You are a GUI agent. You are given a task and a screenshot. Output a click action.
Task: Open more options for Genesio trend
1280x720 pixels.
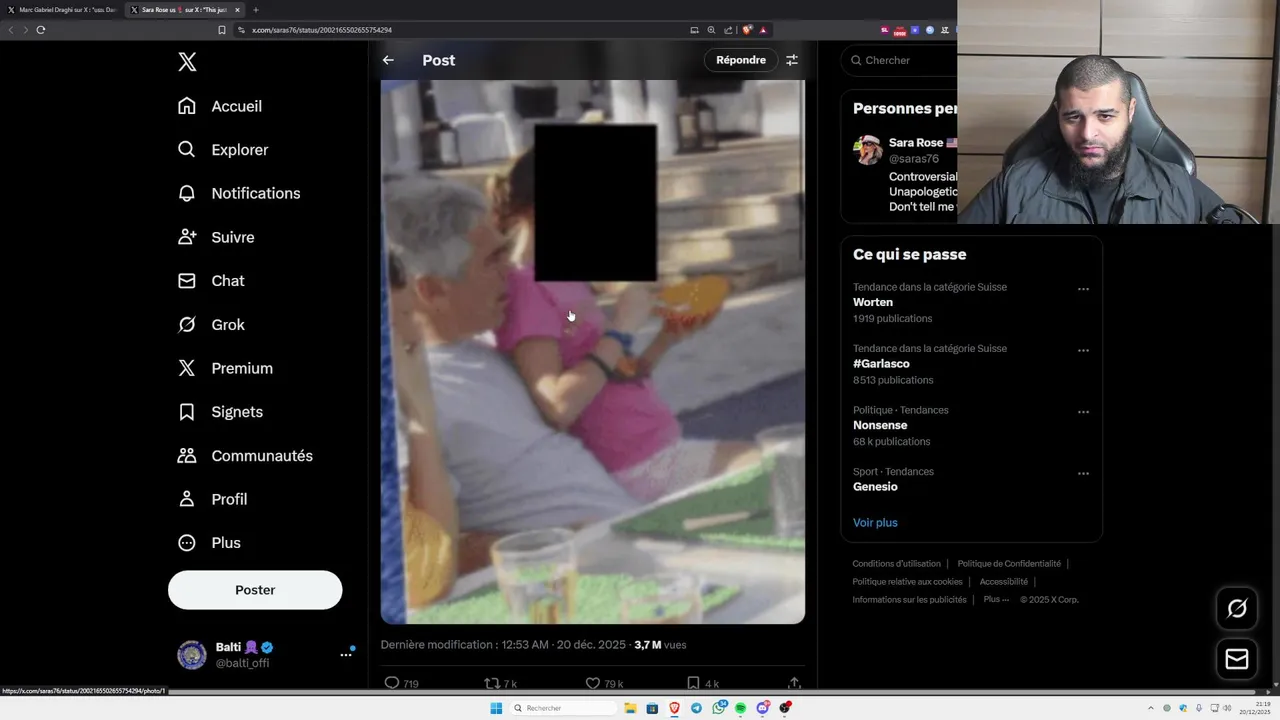pos(1083,474)
